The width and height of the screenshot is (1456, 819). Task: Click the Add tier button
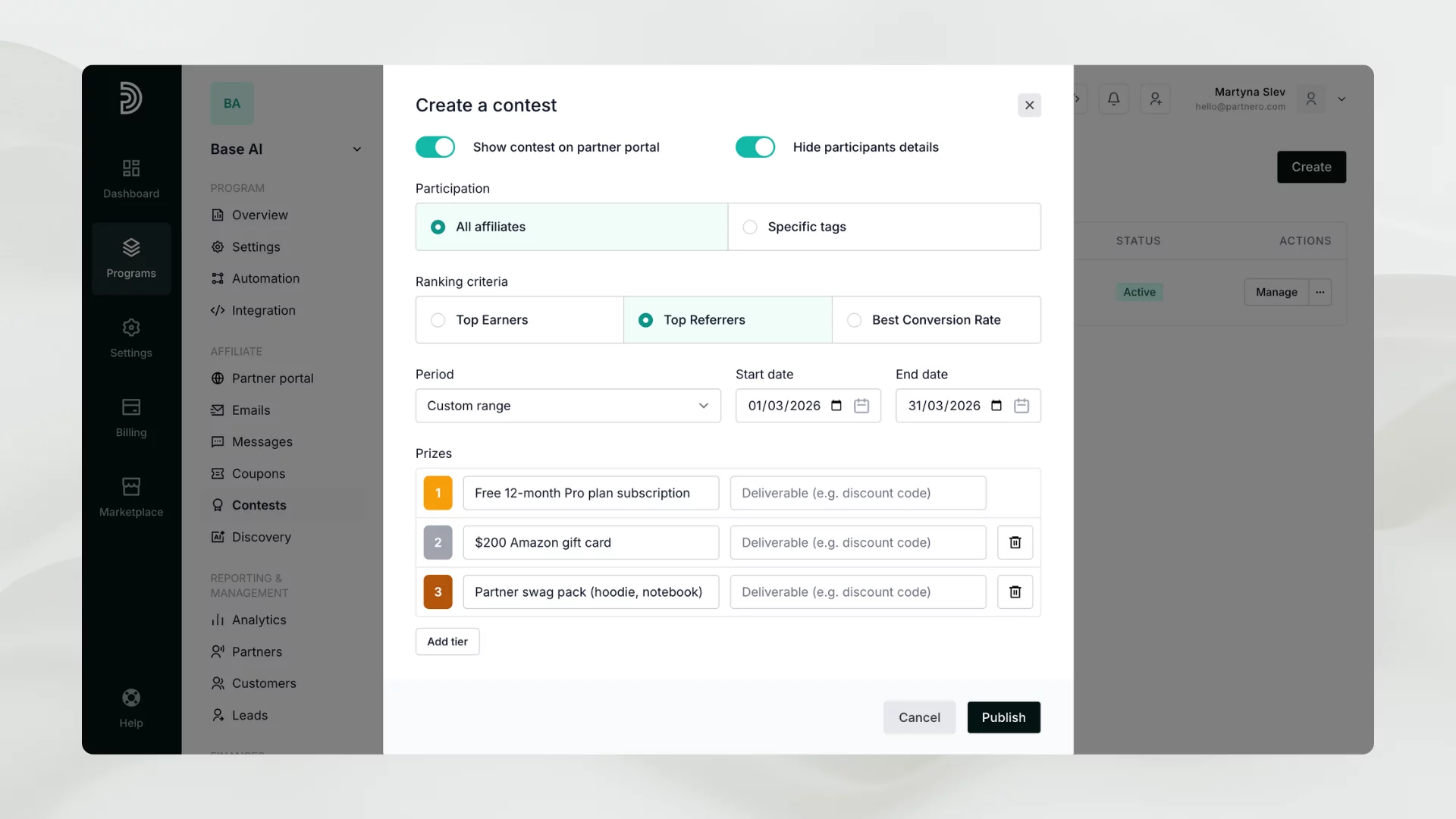pos(447,642)
